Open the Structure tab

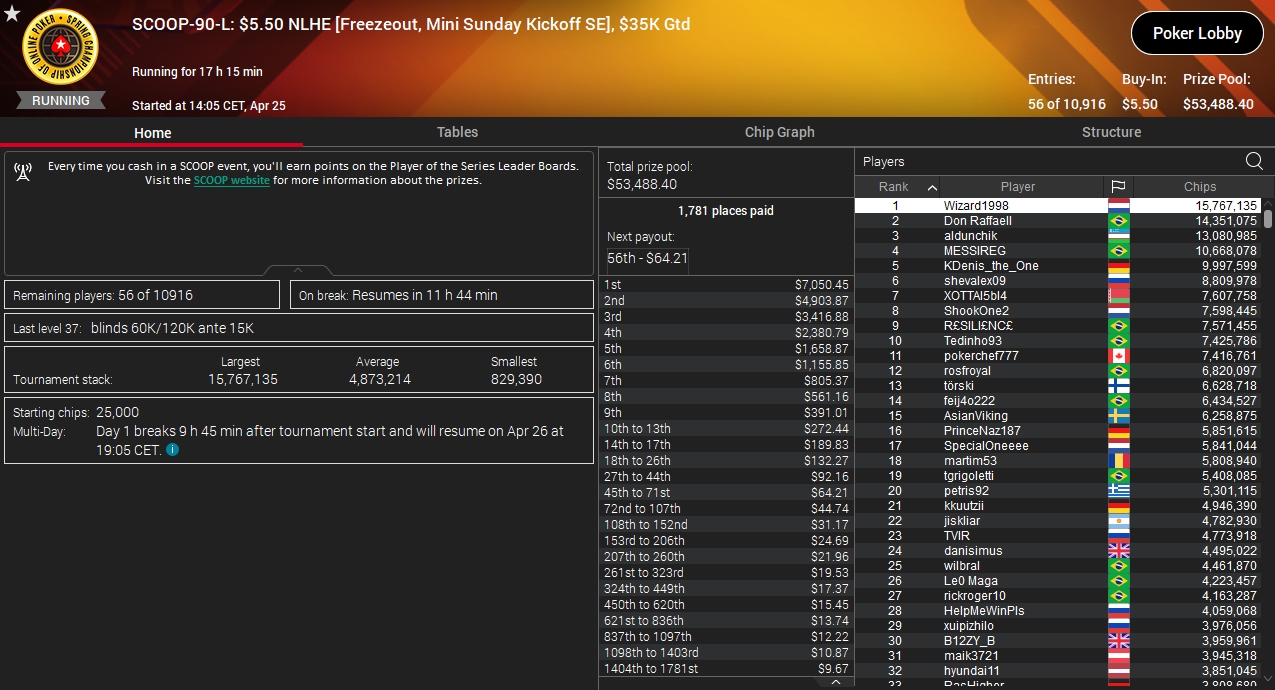click(x=1111, y=132)
